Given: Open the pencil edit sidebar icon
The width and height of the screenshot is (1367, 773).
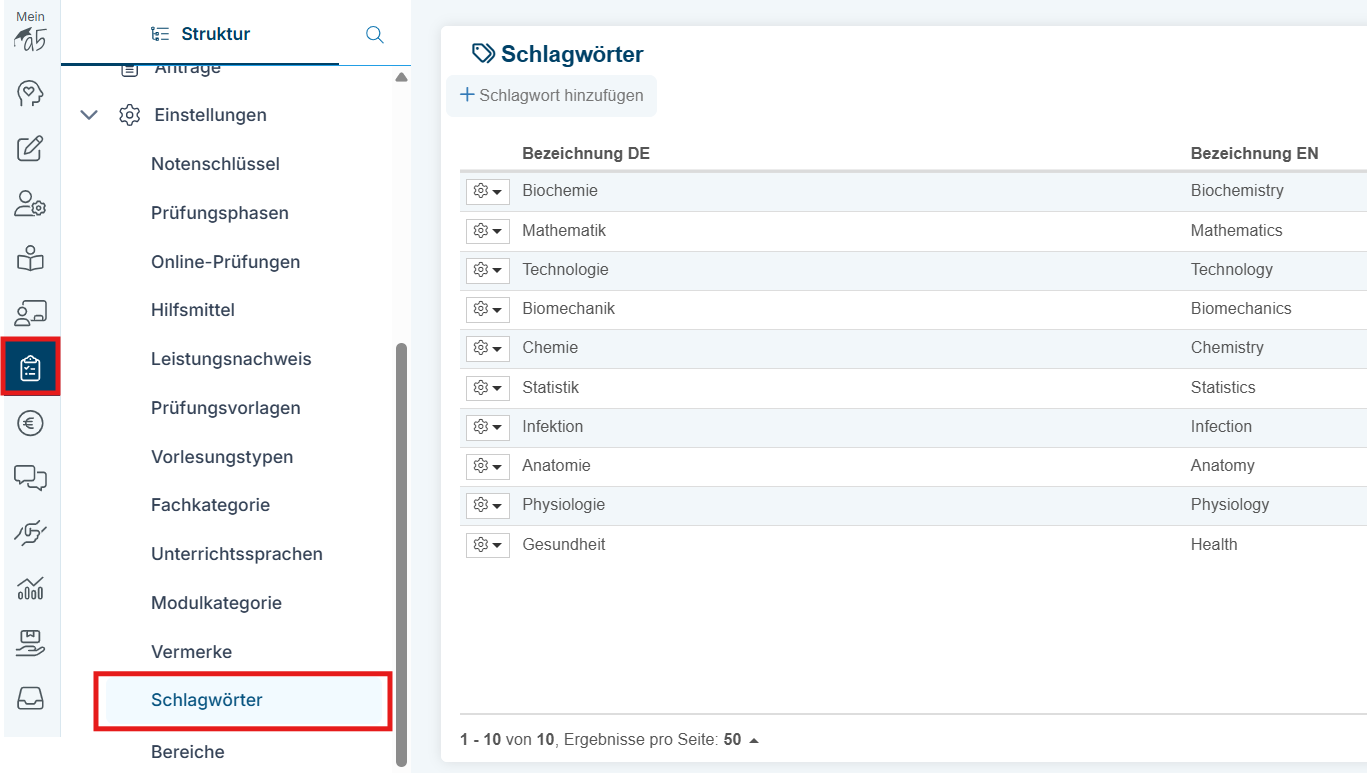Looking at the screenshot, I should (x=30, y=149).
